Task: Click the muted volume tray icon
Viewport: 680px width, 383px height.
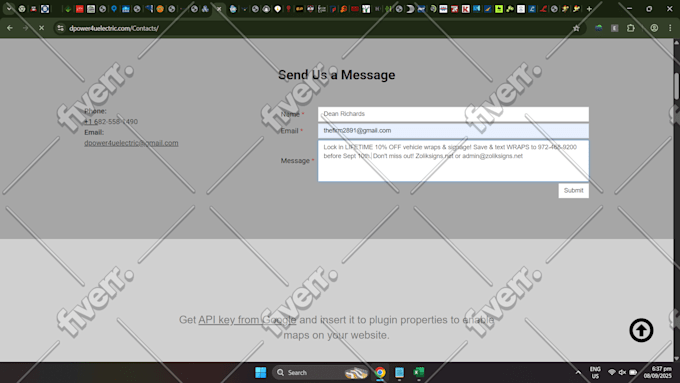Action: click(x=622, y=372)
